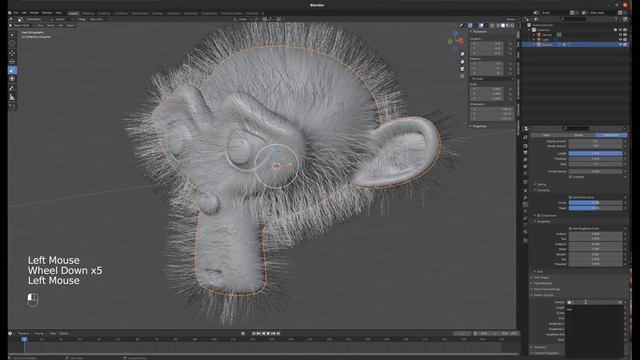Hide Suzanne with its eye icon
The image size is (640, 360).
point(620,44)
